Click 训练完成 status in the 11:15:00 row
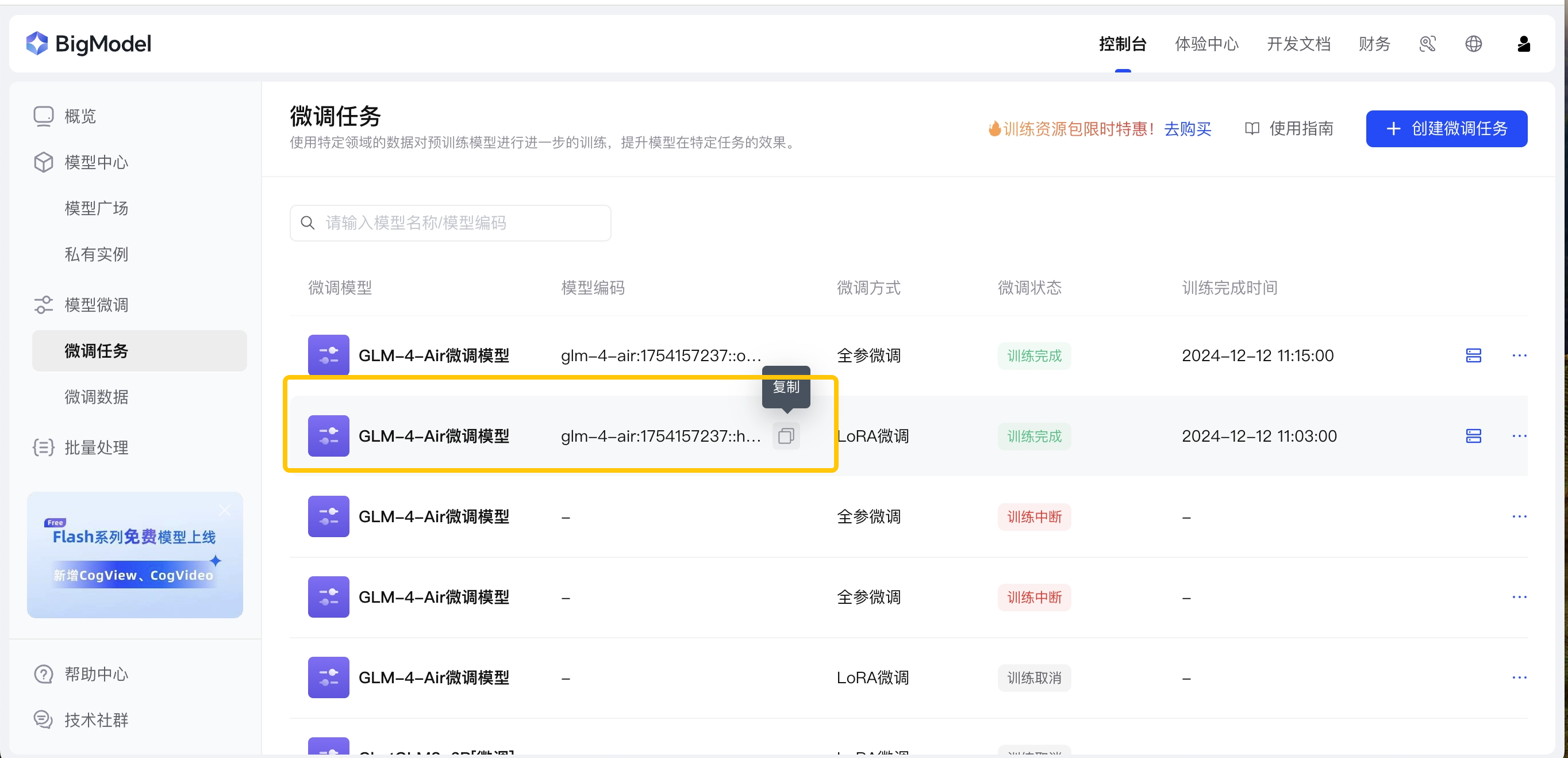The width and height of the screenshot is (1568, 758). point(1034,355)
